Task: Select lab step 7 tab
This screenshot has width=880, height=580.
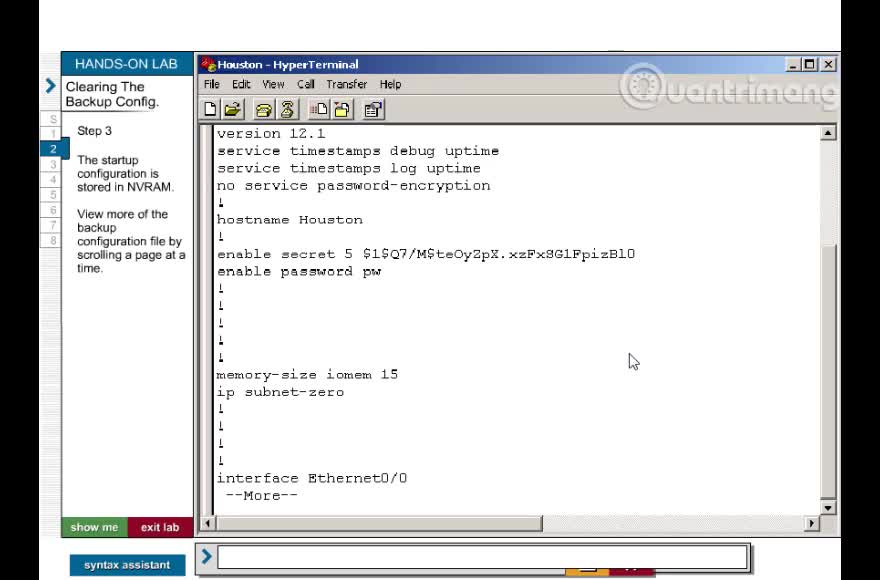Action: click(51, 225)
